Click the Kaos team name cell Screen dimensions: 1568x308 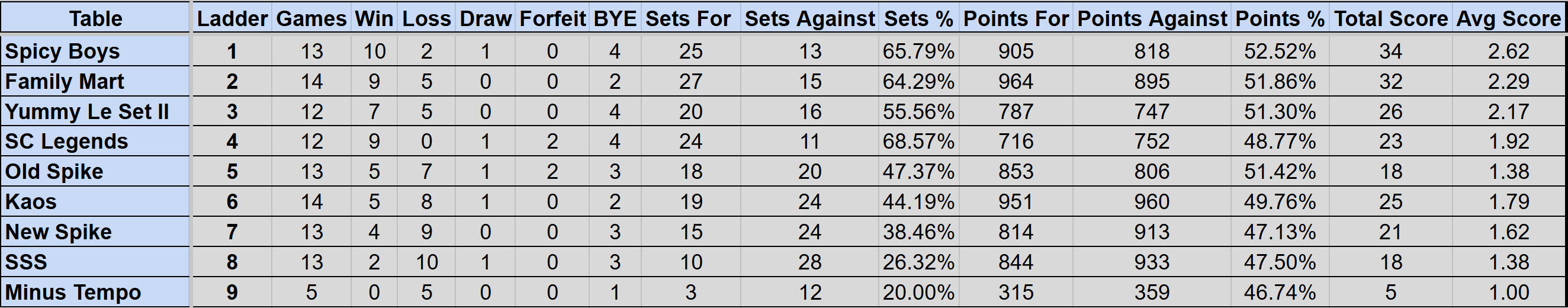[31, 201]
